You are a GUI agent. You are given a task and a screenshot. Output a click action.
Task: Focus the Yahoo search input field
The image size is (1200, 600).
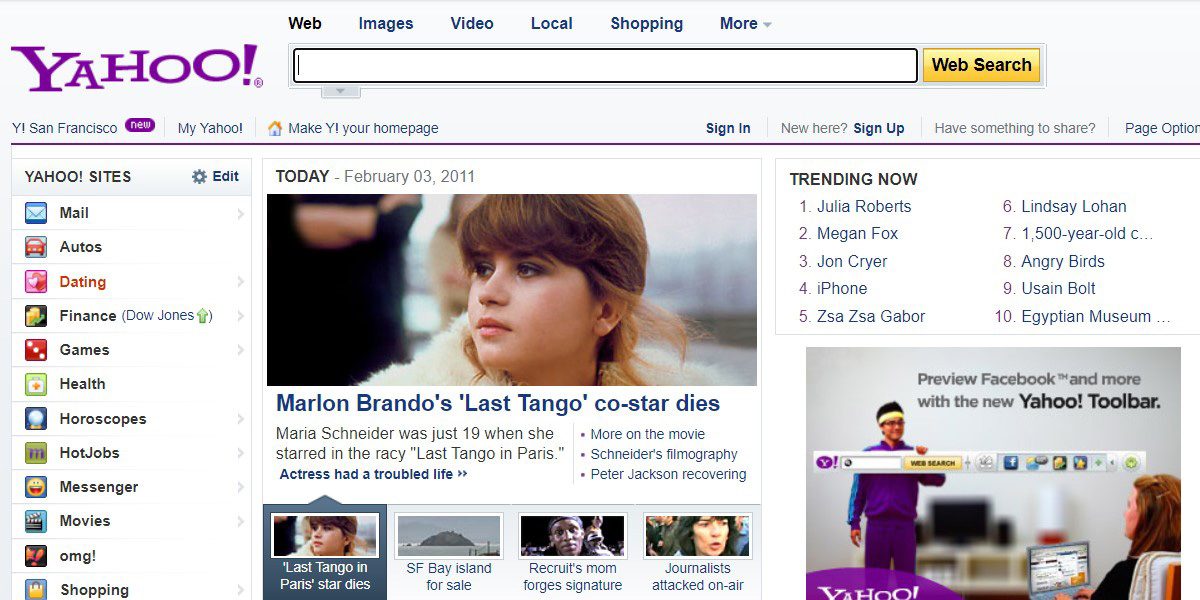pos(605,66)
